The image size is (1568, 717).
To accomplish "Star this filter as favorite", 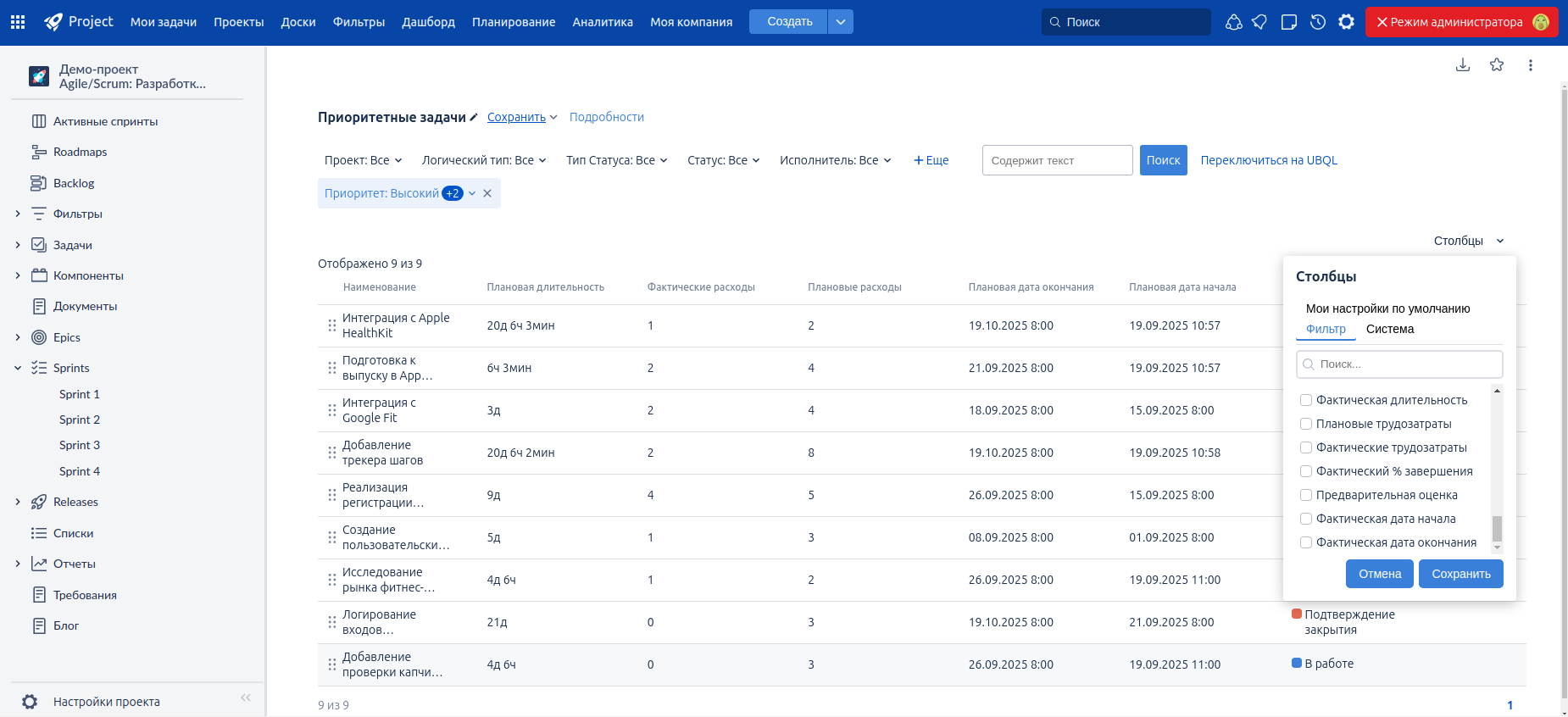I will pos(1497,65).
